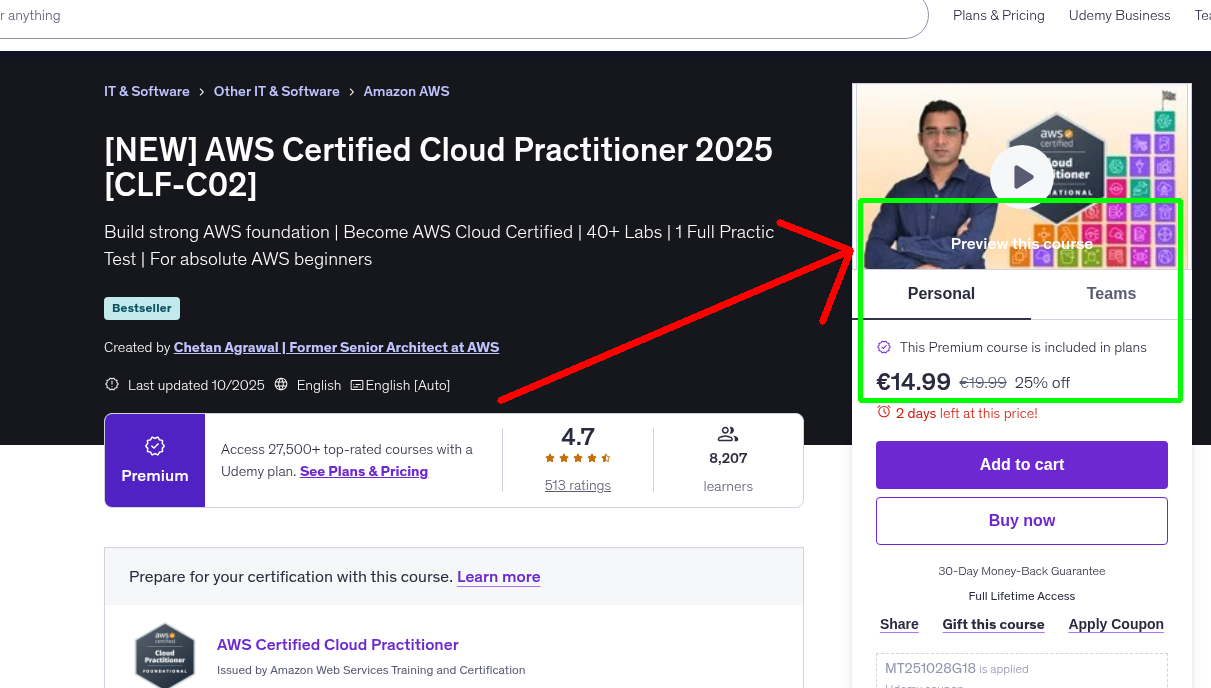Click the learners icon above 8,207
Screen dimensions: 1211x688
point(727,434)
